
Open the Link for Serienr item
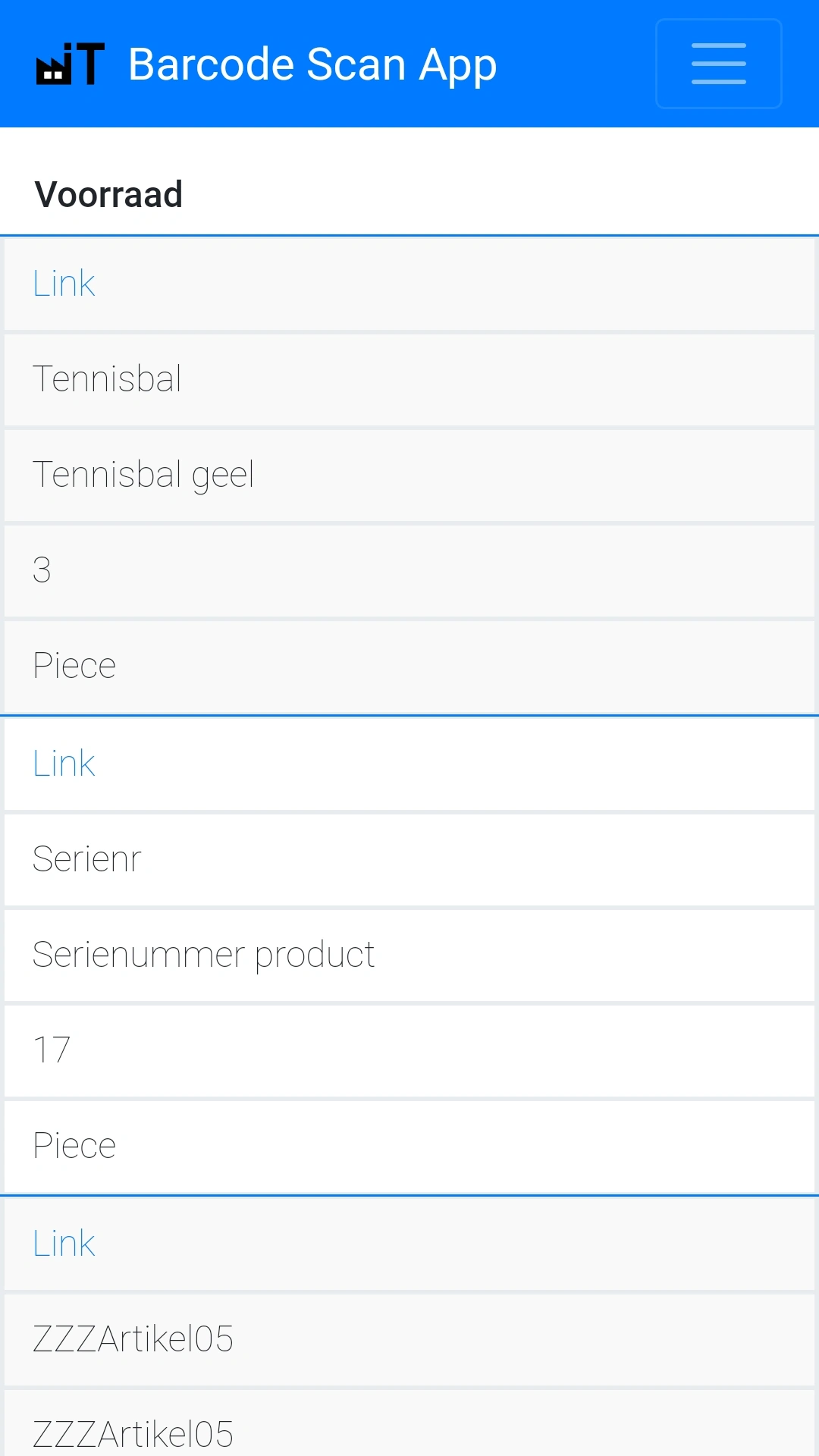(x=64, y=764)
